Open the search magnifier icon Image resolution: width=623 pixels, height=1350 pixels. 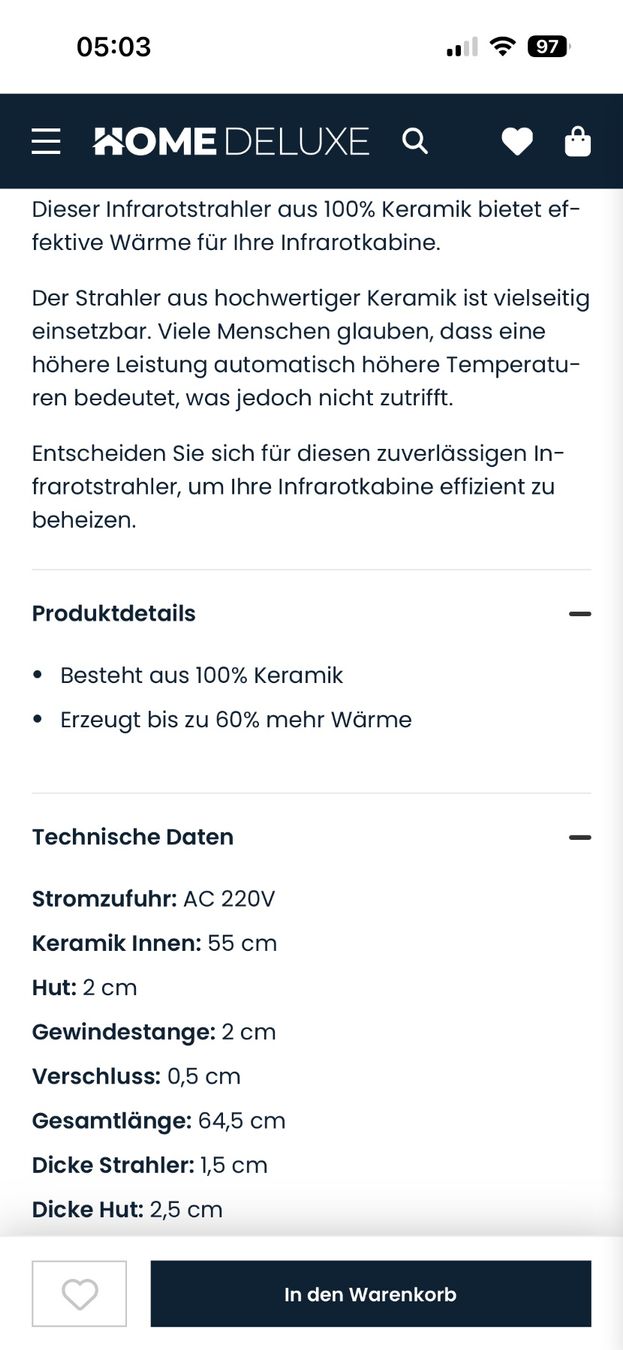pos(415,141)
